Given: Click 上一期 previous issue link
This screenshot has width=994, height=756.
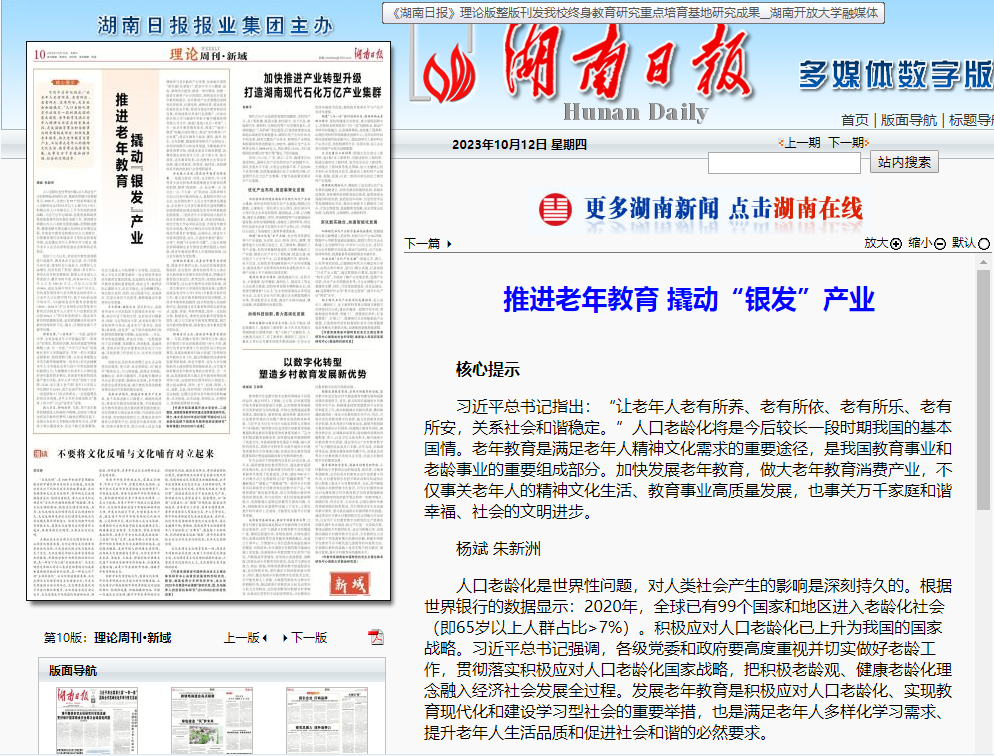Looking at the screenshot, I should pyautogui.click(x=801, y=143).
